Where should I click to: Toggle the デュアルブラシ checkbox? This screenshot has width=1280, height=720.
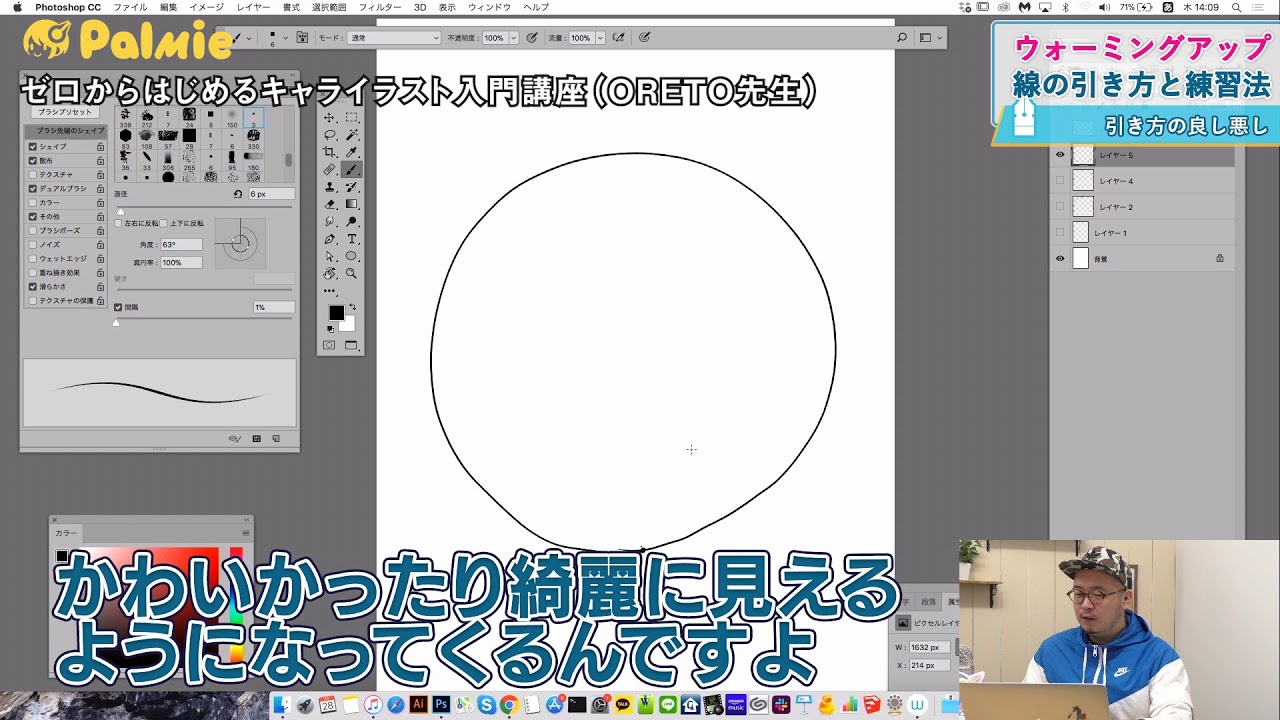[33, 189]
